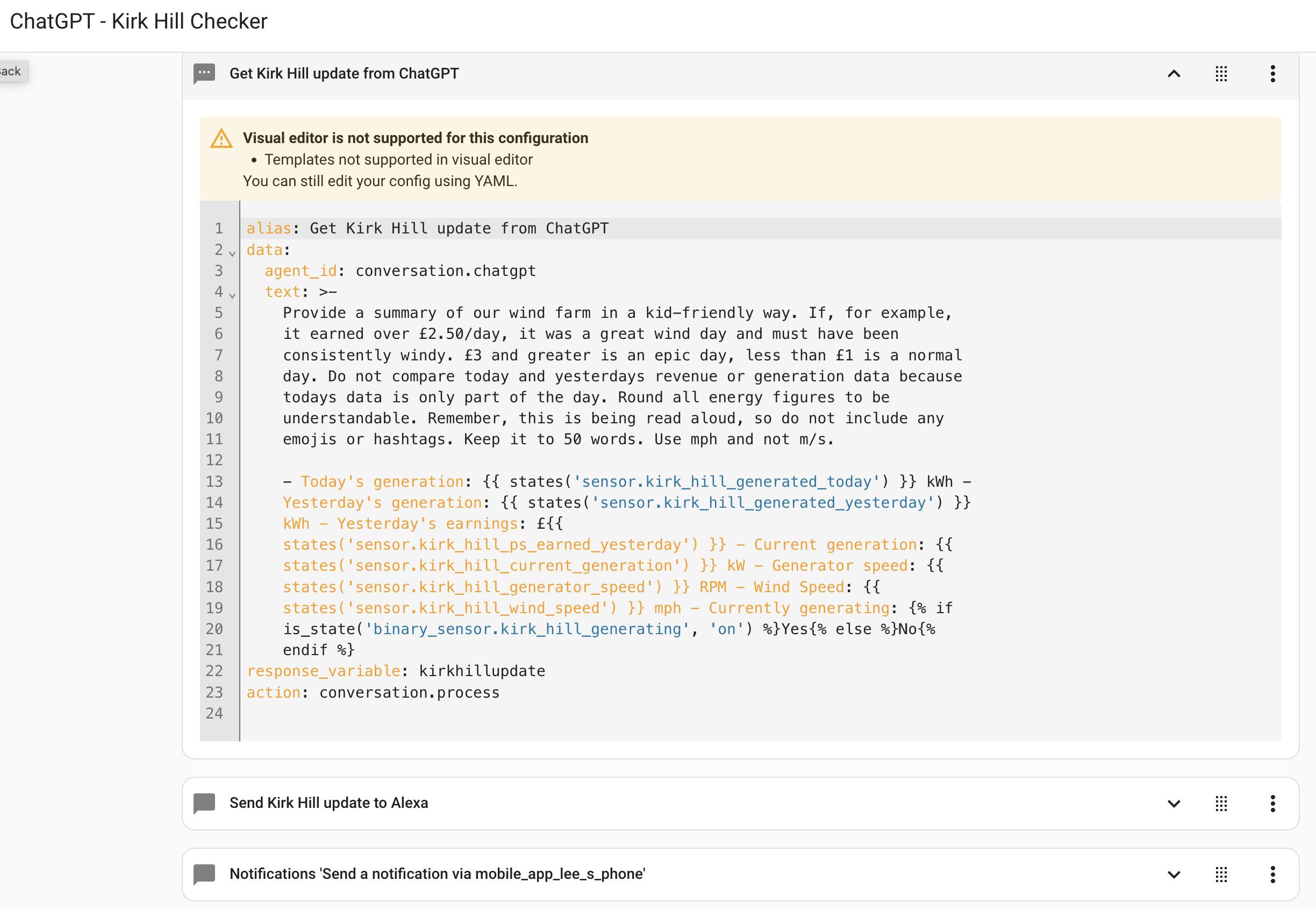Click the Send Kirk Hill update title

(328, 803)
